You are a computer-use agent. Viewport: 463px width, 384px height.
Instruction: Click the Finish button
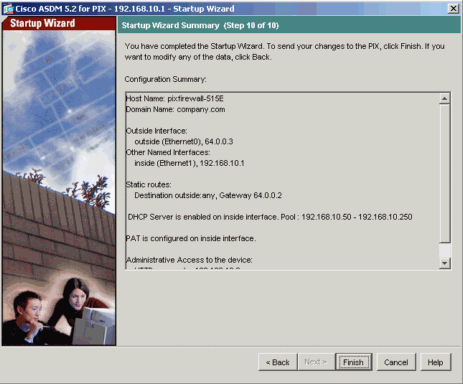click(x=353, y=362)
